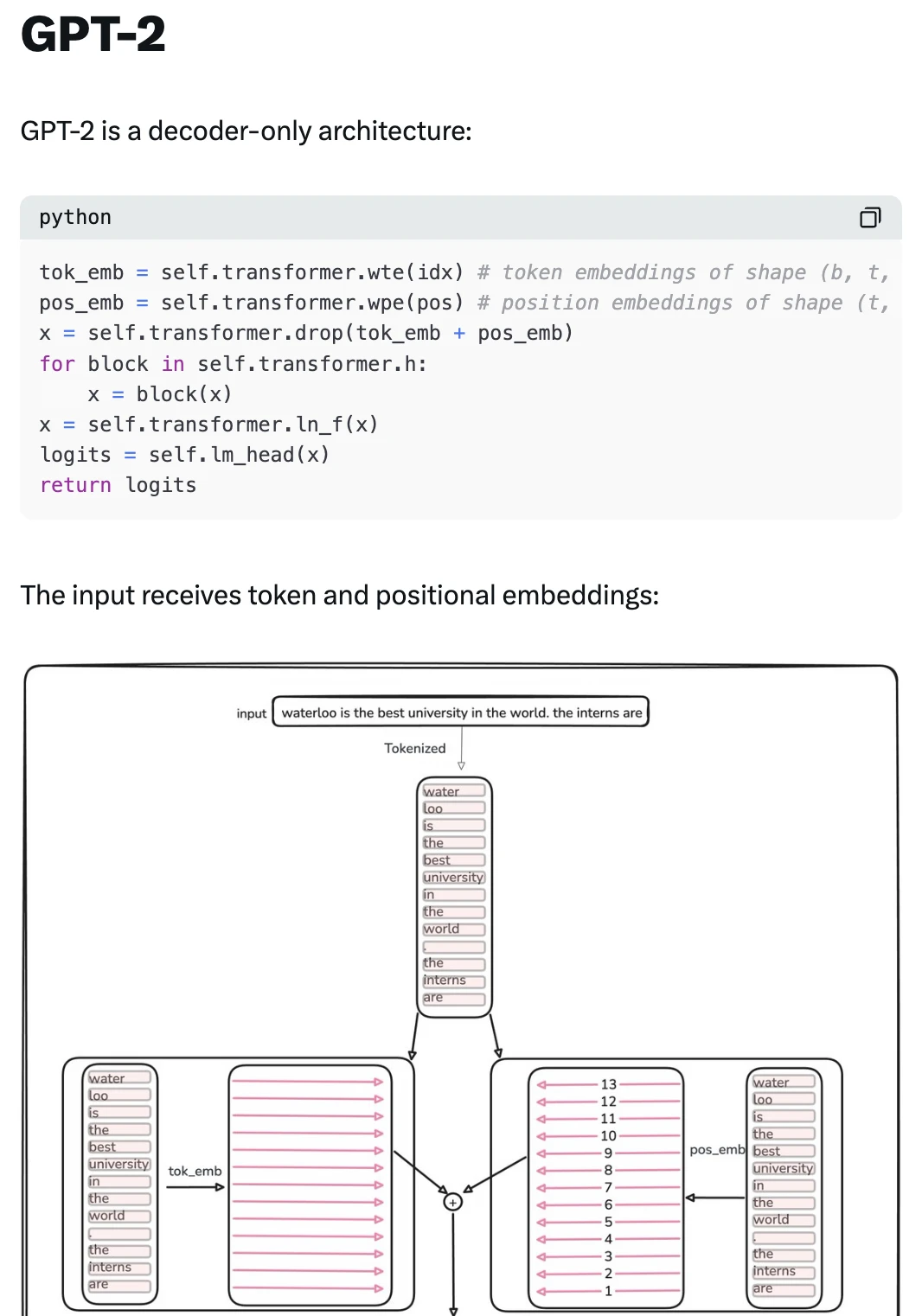Click the diagram input sentence box
The image size is (922, 1316).
click(x=461, y=712)
